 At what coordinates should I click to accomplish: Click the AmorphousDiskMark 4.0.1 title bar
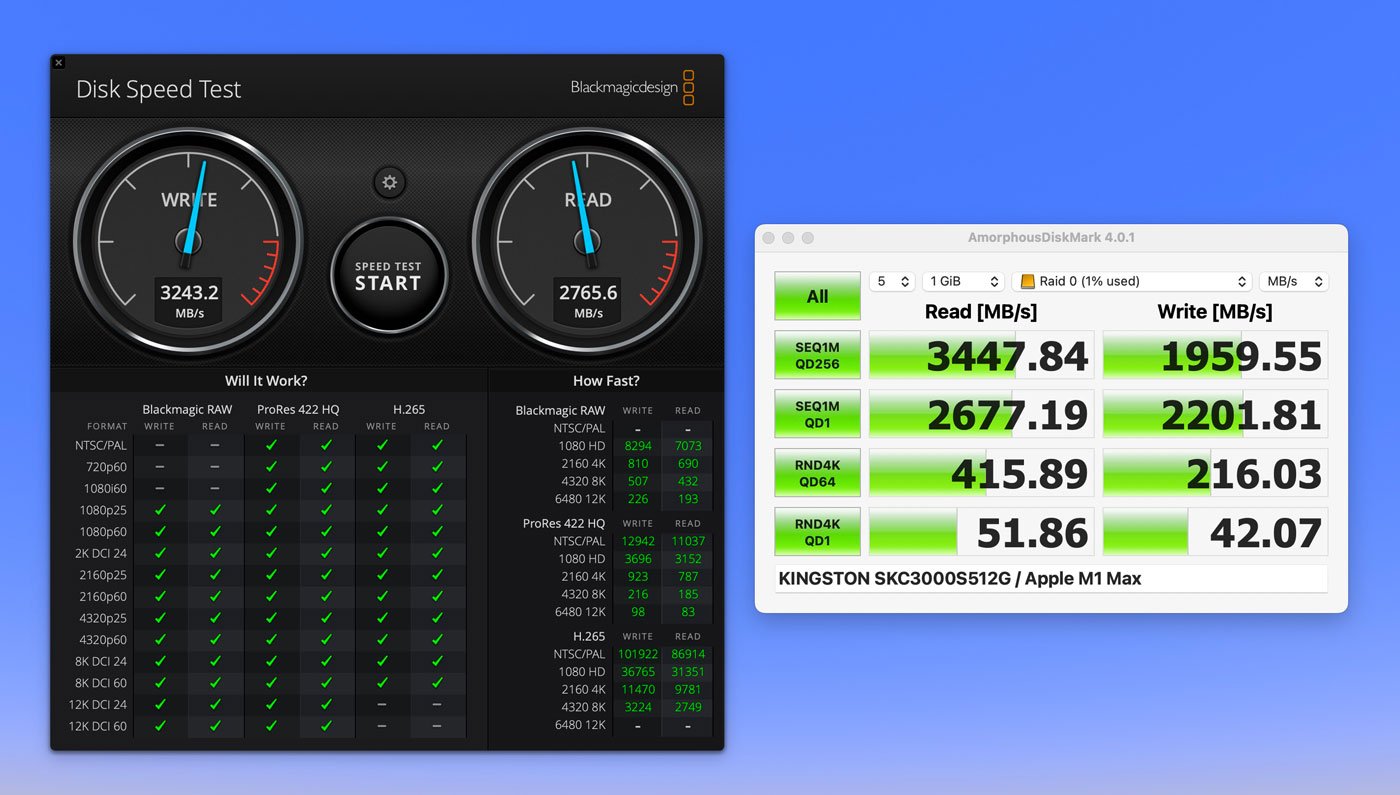coord(1051,238)
